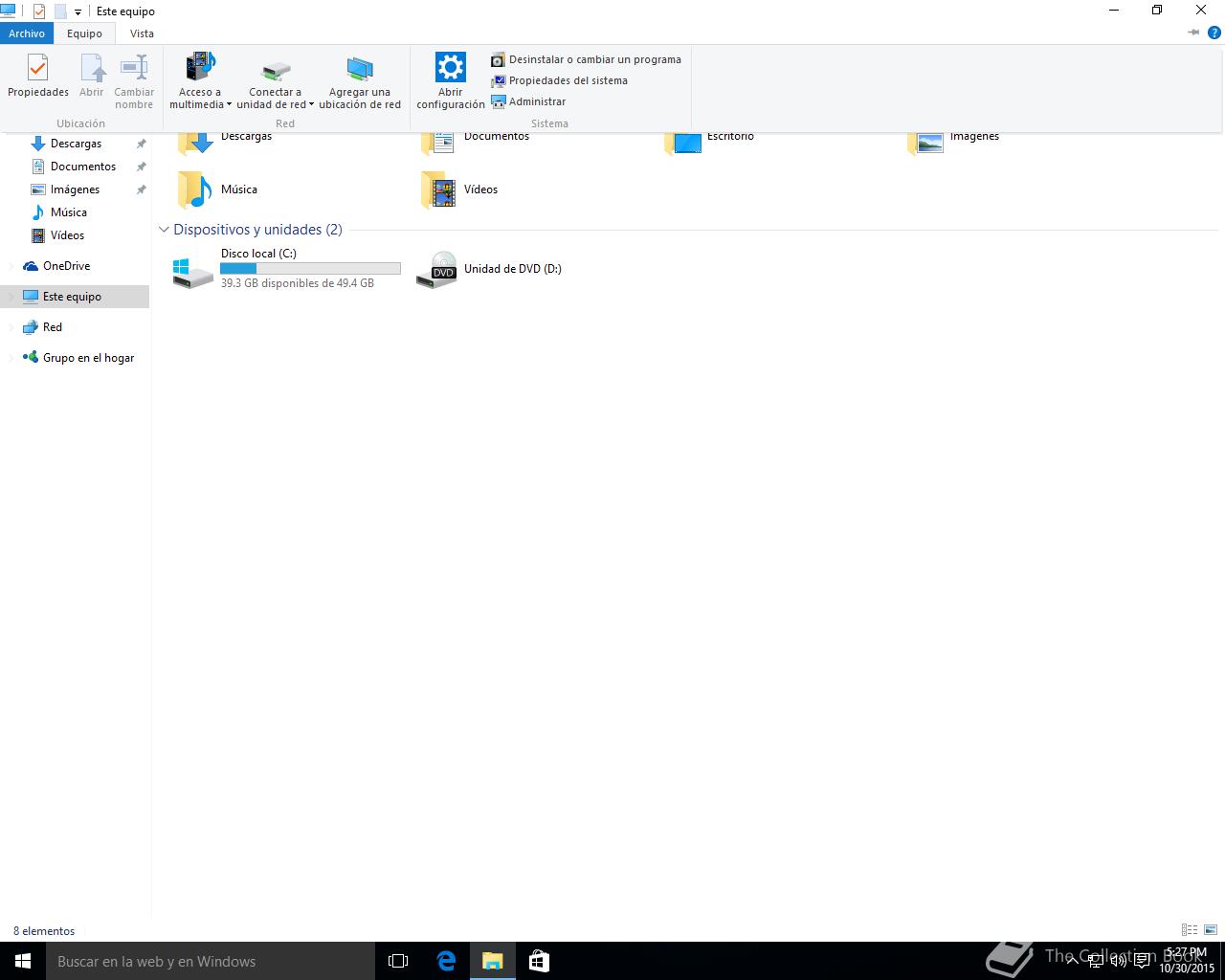Click the 8 elementos status text
The height and width of the screenshot is (980, 1225).
(44, 931)
